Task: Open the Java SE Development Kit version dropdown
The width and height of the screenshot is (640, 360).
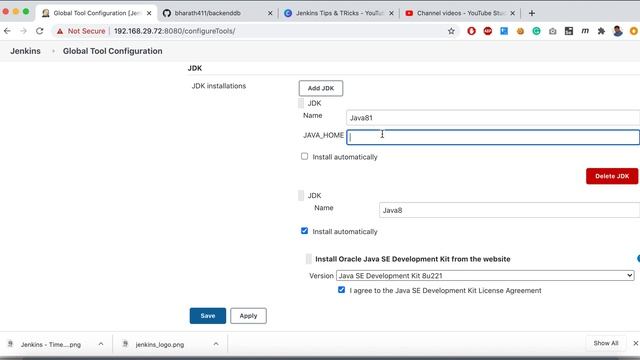Action: coord(485,276)
